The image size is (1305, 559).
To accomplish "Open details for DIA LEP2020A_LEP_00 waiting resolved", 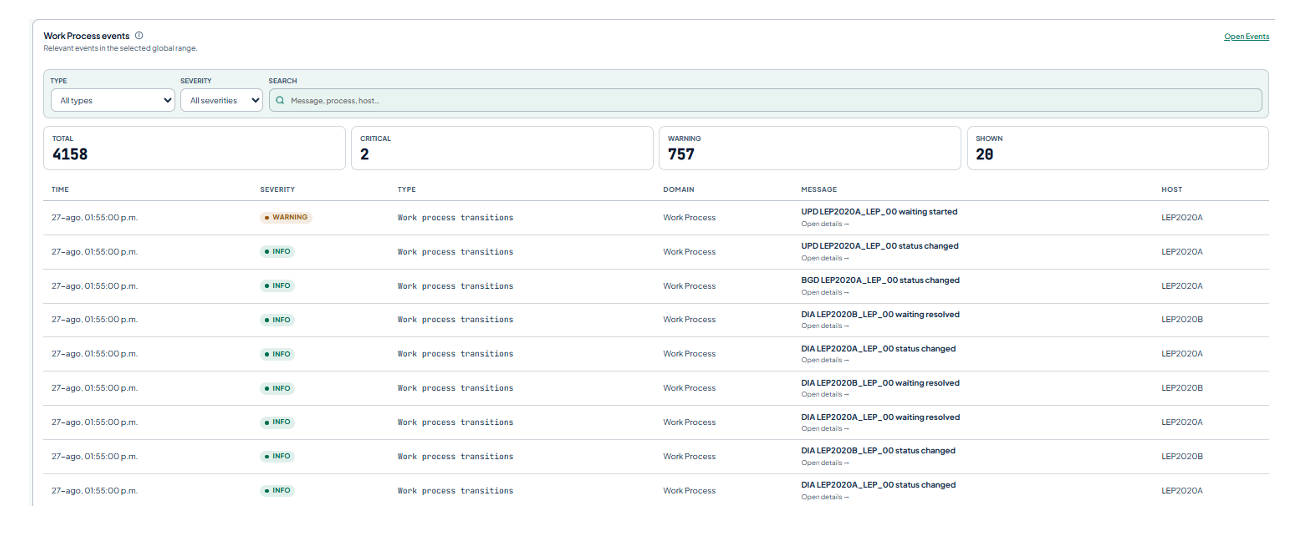I will pos(825,429).
